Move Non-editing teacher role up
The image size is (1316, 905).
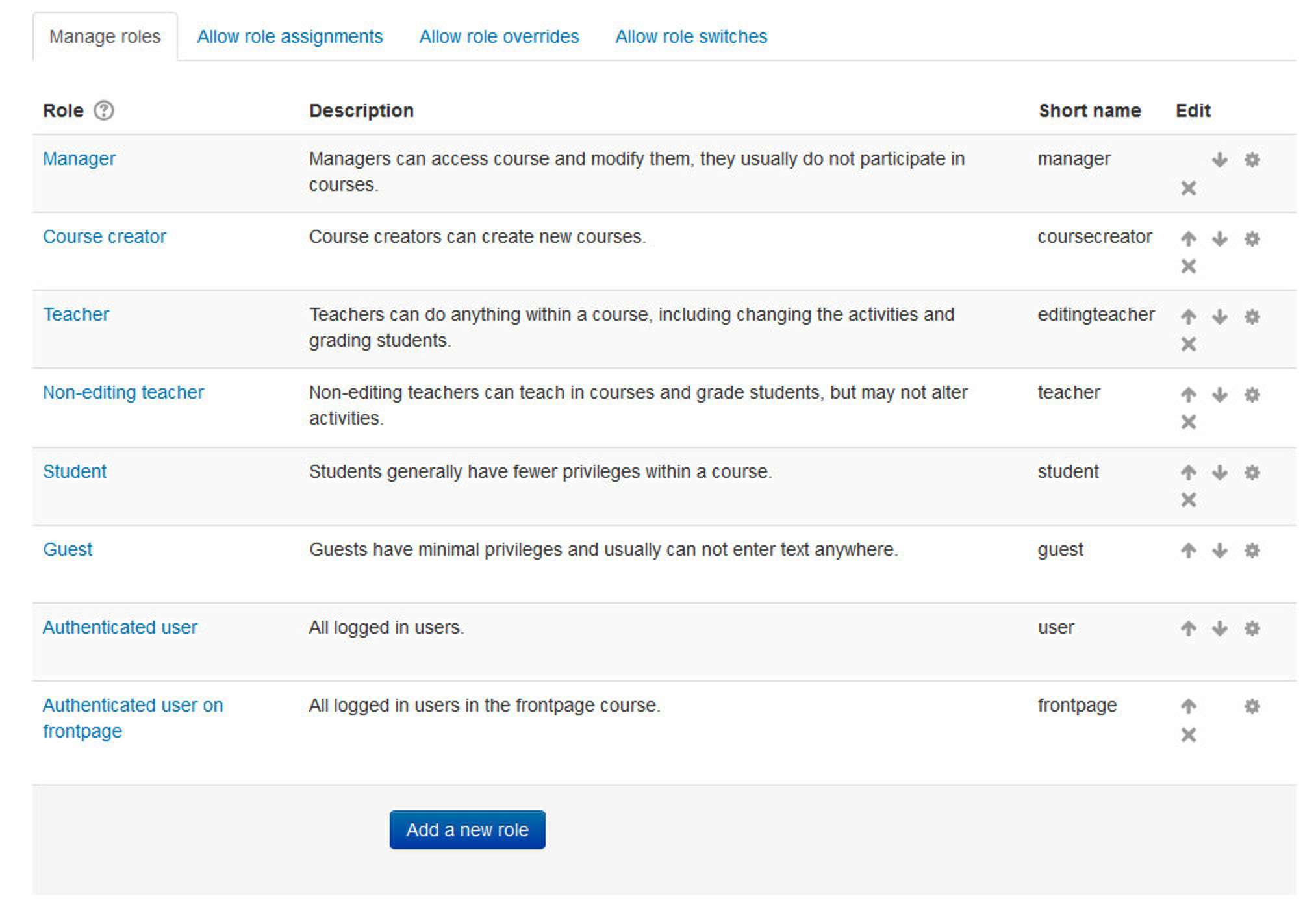point(1188,394)
